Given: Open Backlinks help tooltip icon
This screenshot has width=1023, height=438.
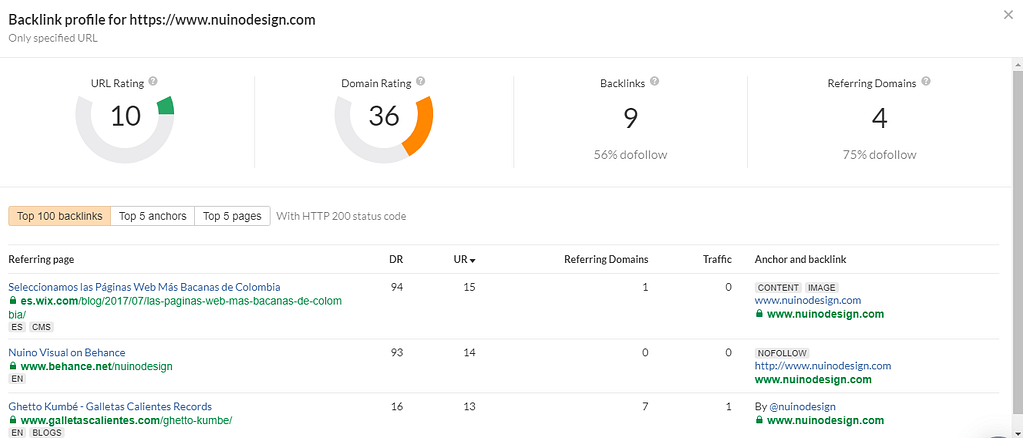Looking at the screenshot, I should tap(654, 82).
